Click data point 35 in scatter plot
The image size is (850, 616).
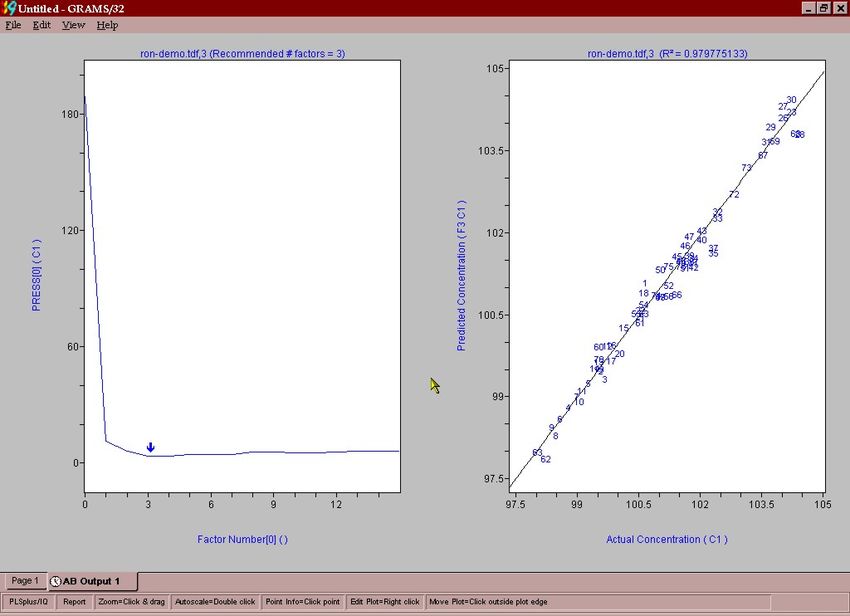pyautogui.click(x=713, y=254)
